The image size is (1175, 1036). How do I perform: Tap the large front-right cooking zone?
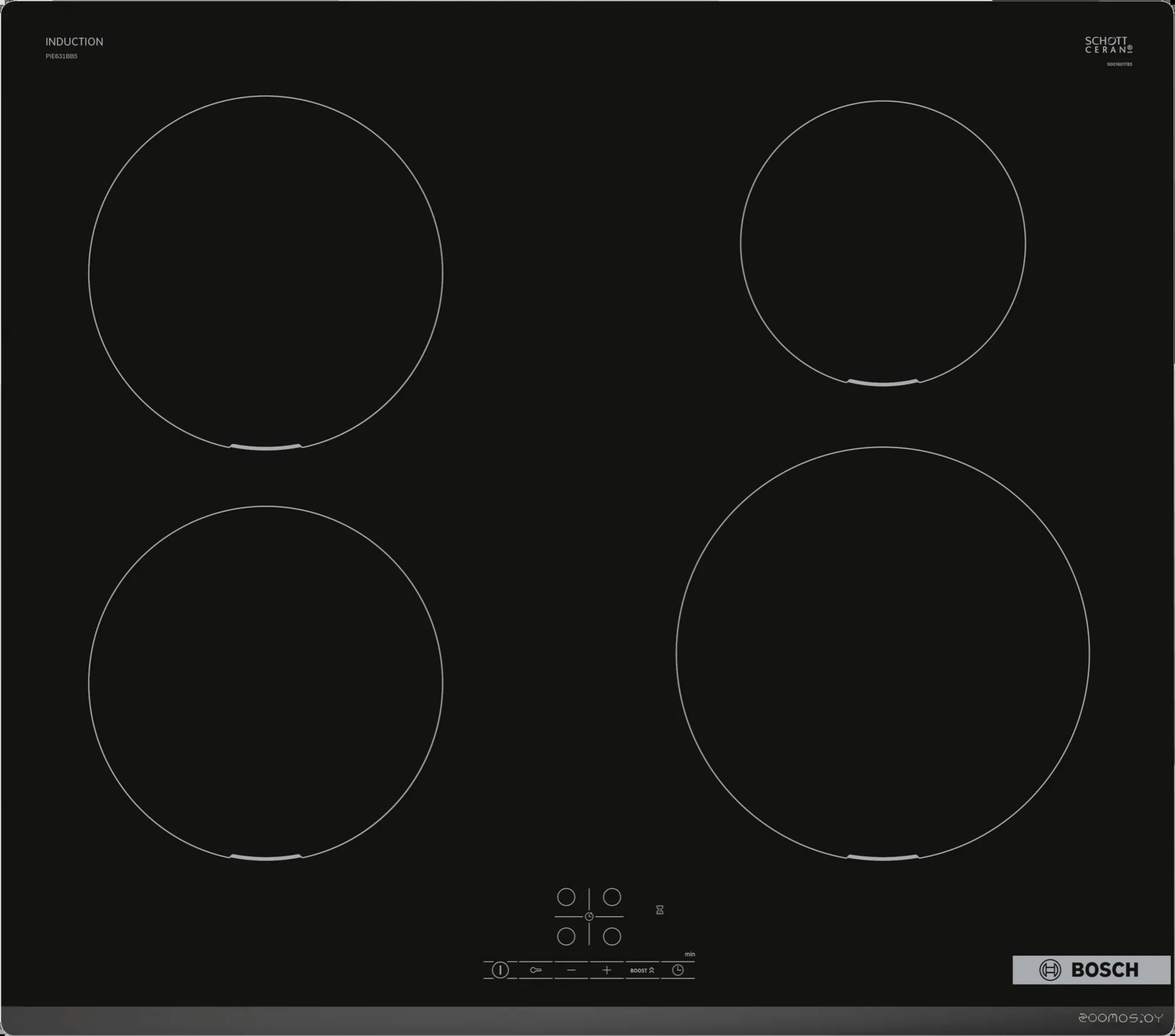point(883,653)
